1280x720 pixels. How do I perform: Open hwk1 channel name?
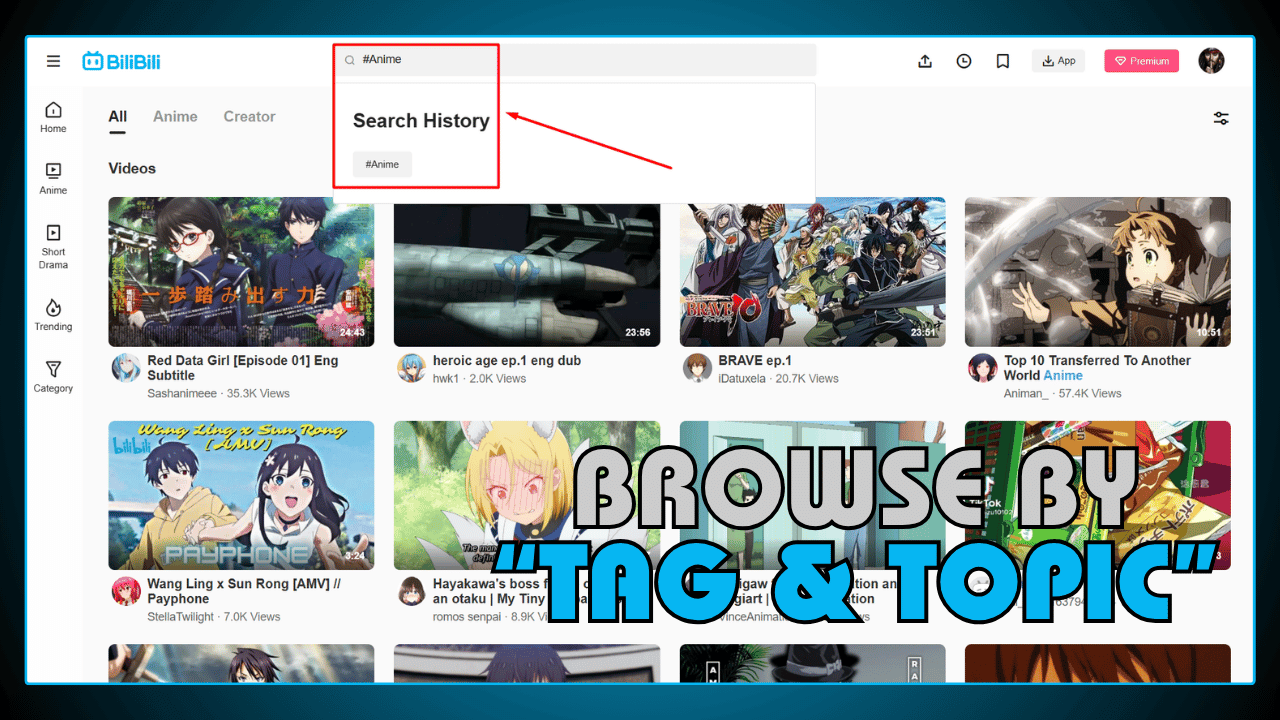tap(446, 378)
